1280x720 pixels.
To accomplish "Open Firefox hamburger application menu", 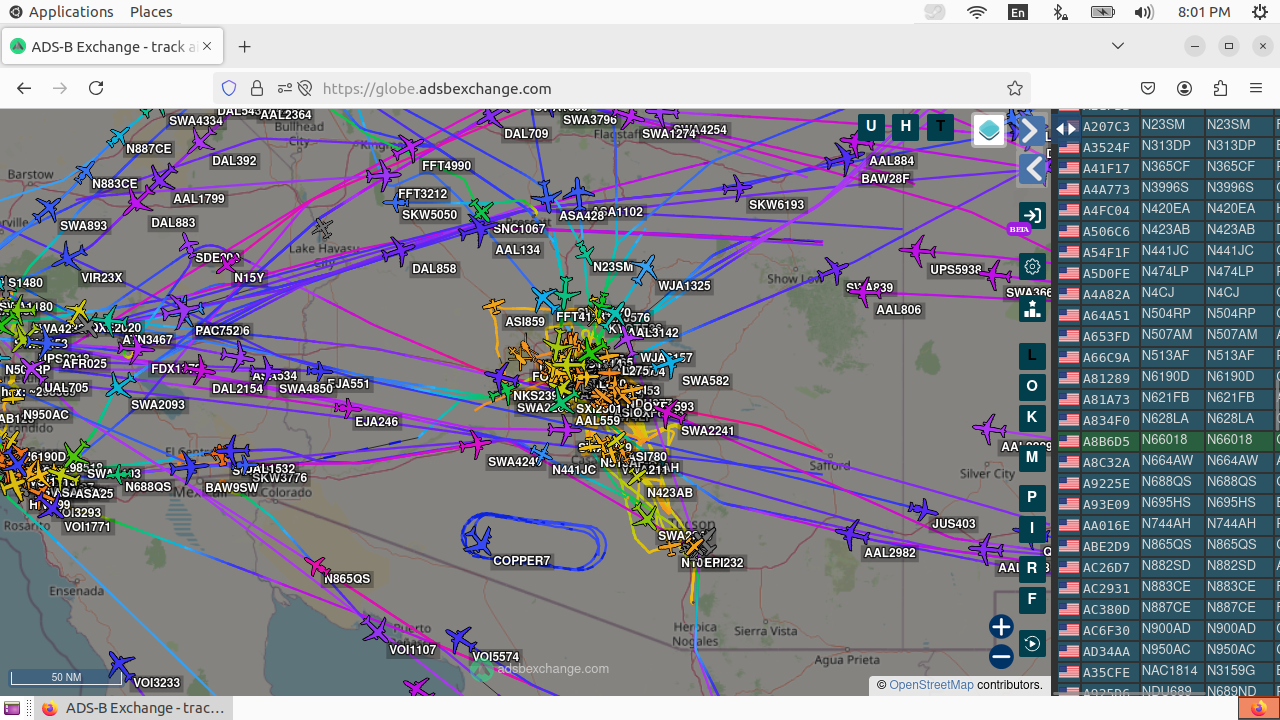I will [x=1256, y=88].
